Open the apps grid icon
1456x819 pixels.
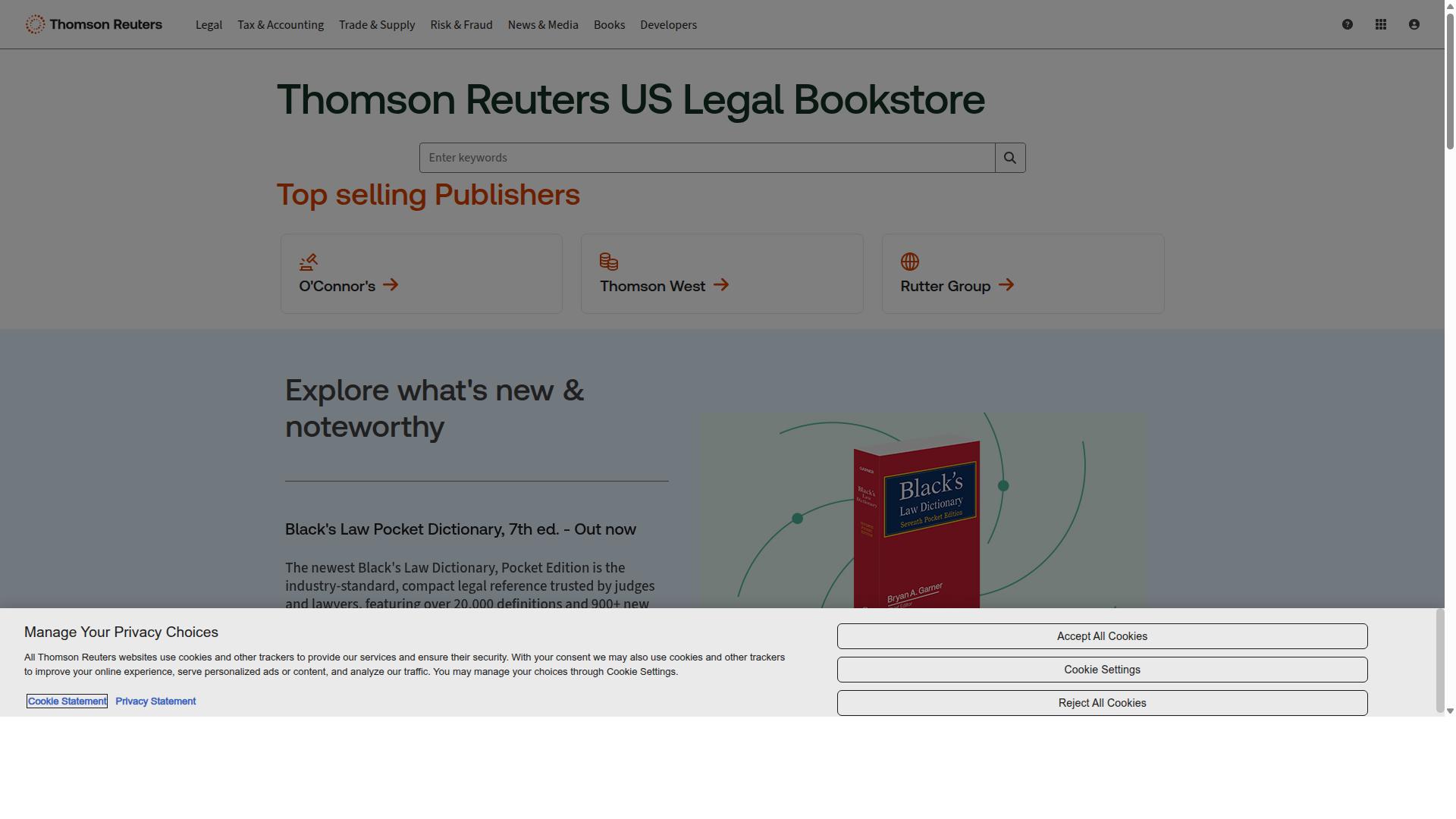1381,24
